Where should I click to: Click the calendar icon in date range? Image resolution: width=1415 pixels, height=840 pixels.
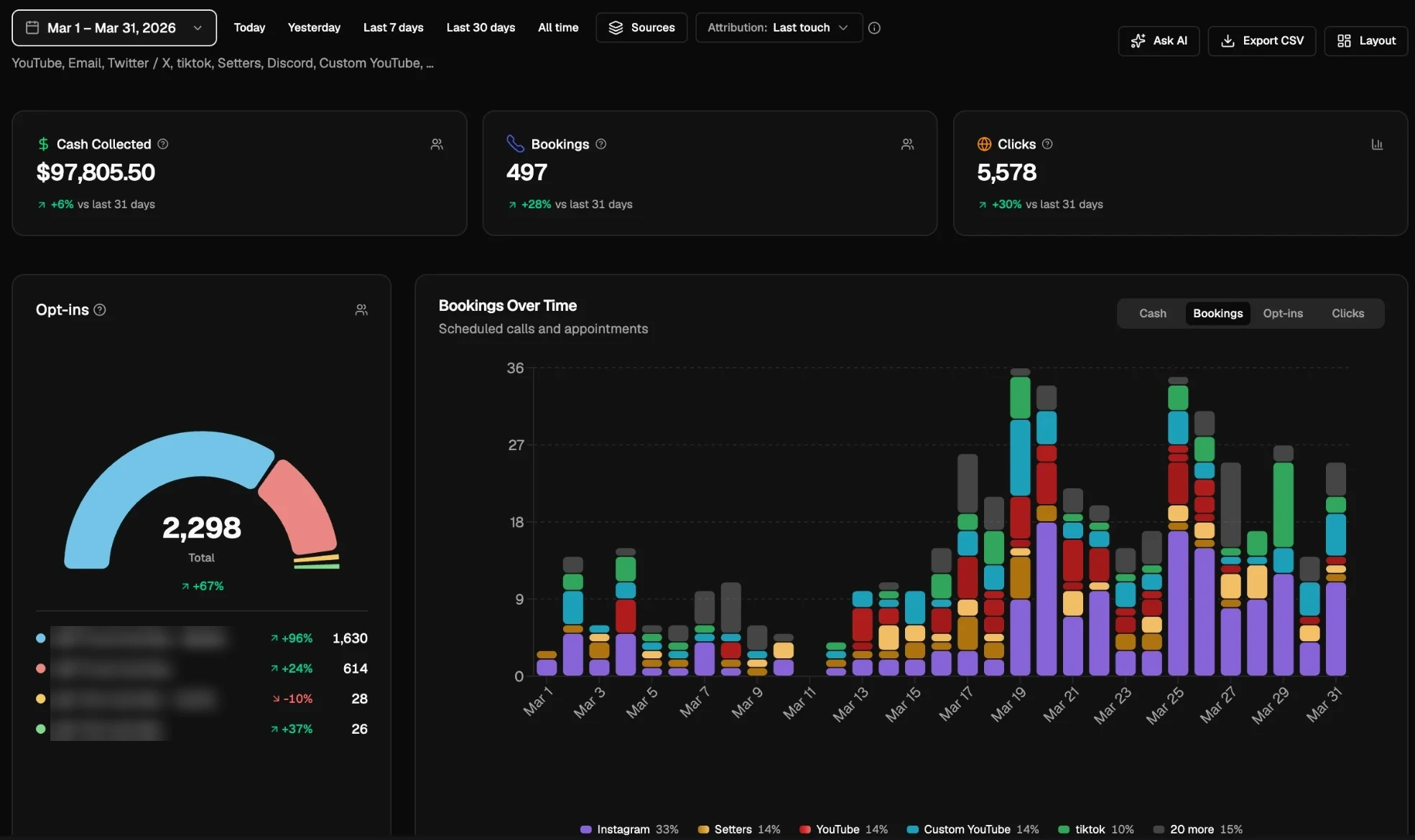click(x=32, y=28)
